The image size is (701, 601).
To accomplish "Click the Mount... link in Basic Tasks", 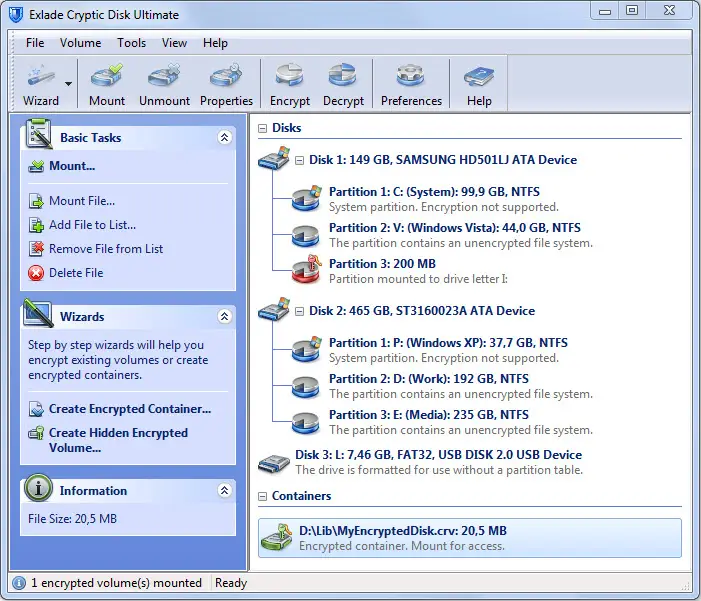I will click(x=72, y=166).
